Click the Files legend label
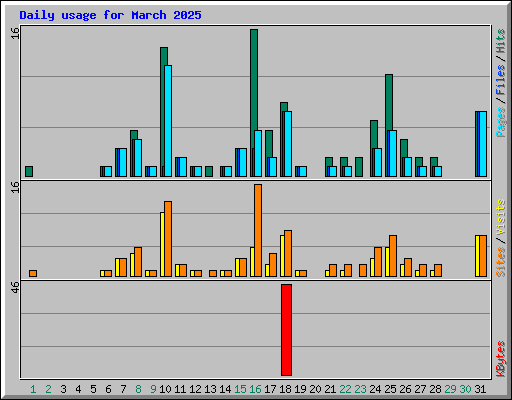The height and width of the screenshot is (400, 512). click(500, 79)
